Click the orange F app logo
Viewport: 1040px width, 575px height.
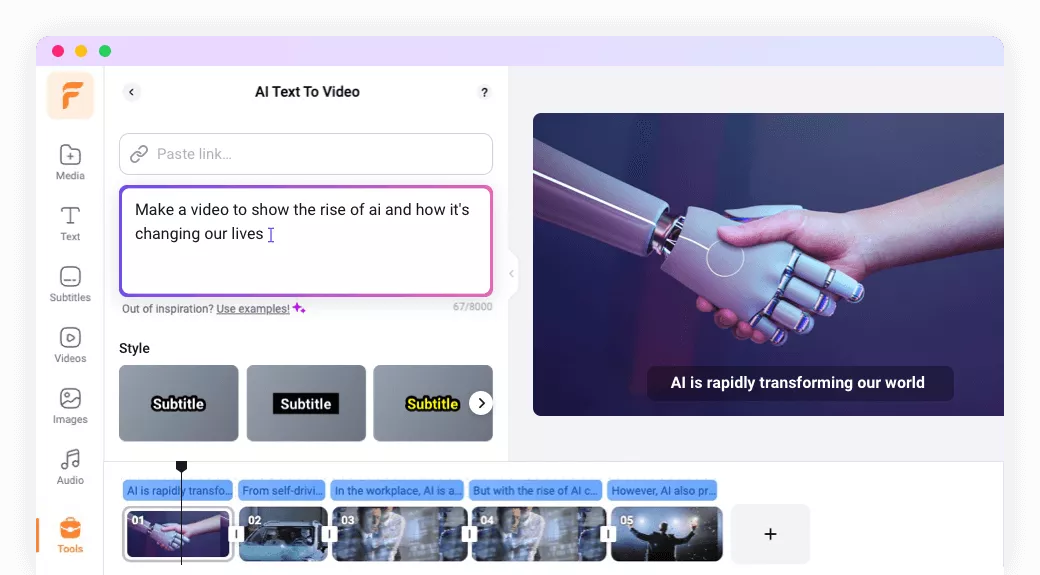pyautogui.click(x=71, y=96)
